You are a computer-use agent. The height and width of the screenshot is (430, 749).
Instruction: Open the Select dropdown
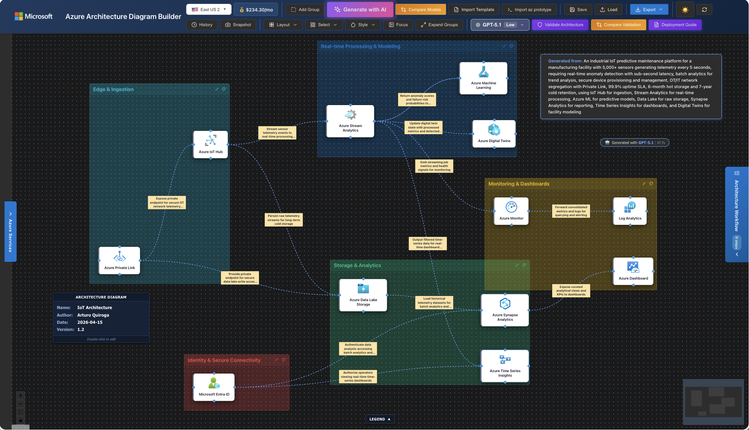point(323,25)
